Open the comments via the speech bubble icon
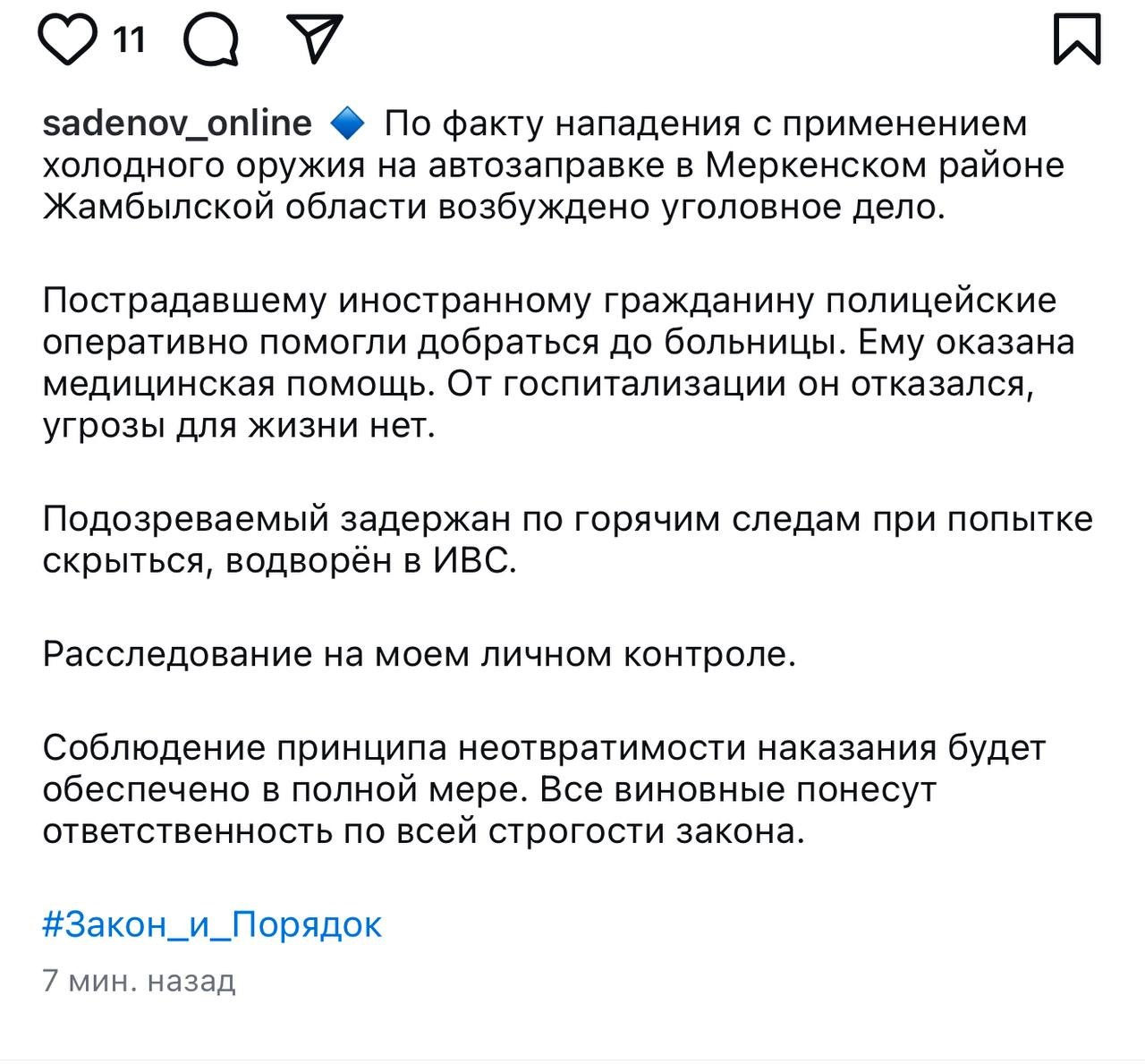This screenshot has width=1145, height=1064. point(211,41)
